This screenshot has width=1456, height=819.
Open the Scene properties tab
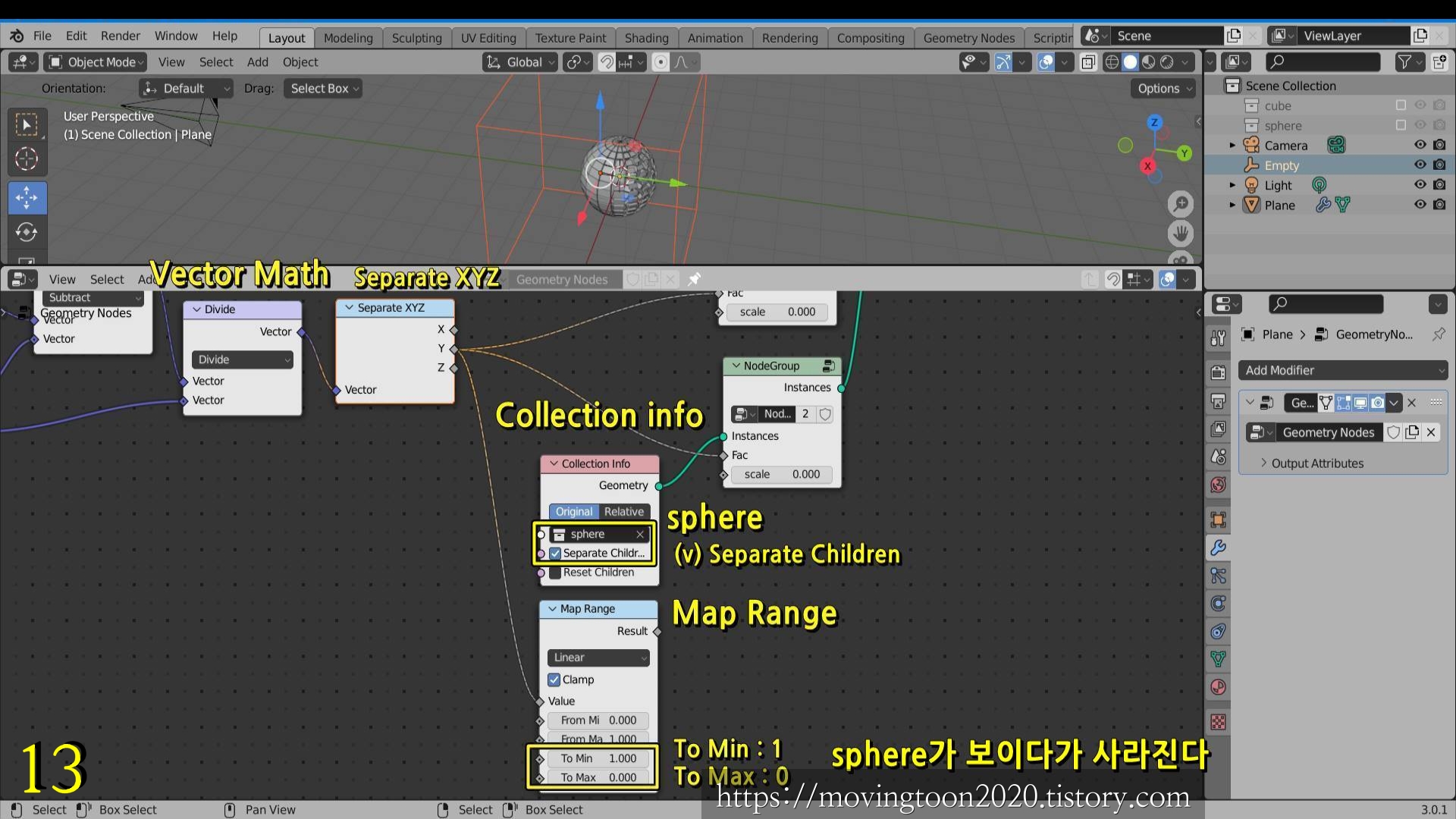(x=1219, y=457)
